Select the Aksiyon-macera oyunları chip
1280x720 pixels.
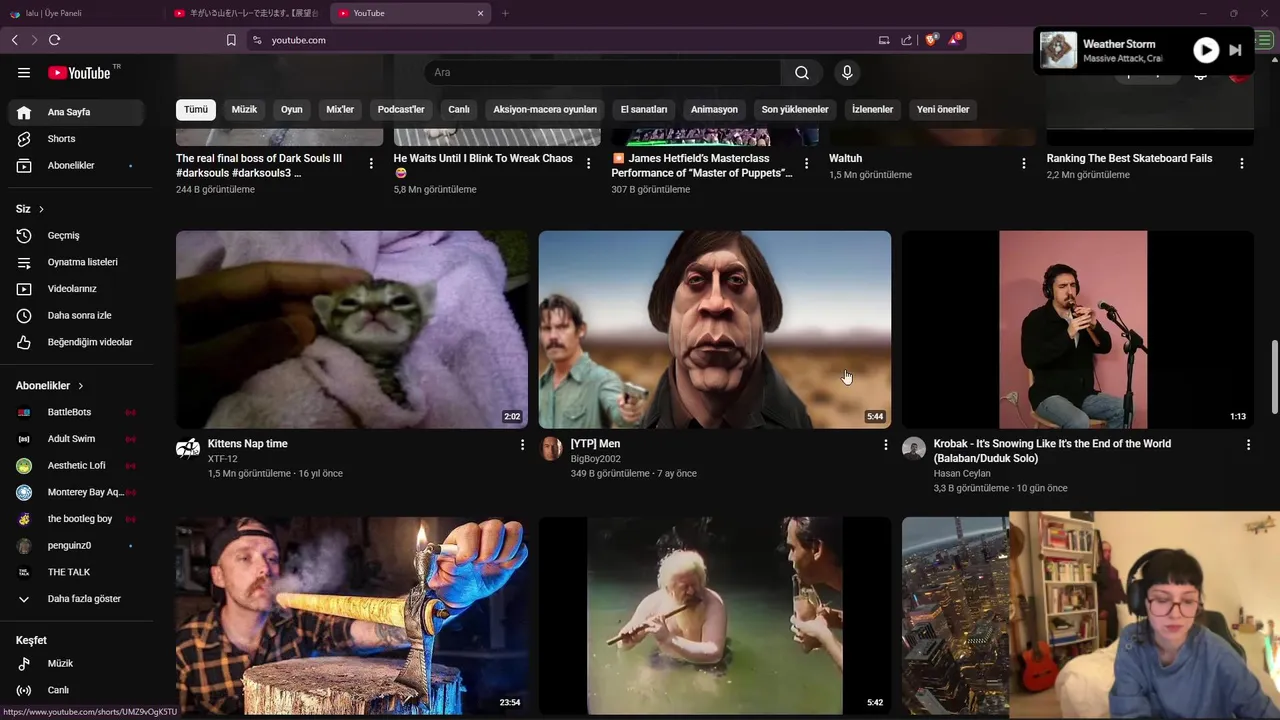tap(545, 109)
